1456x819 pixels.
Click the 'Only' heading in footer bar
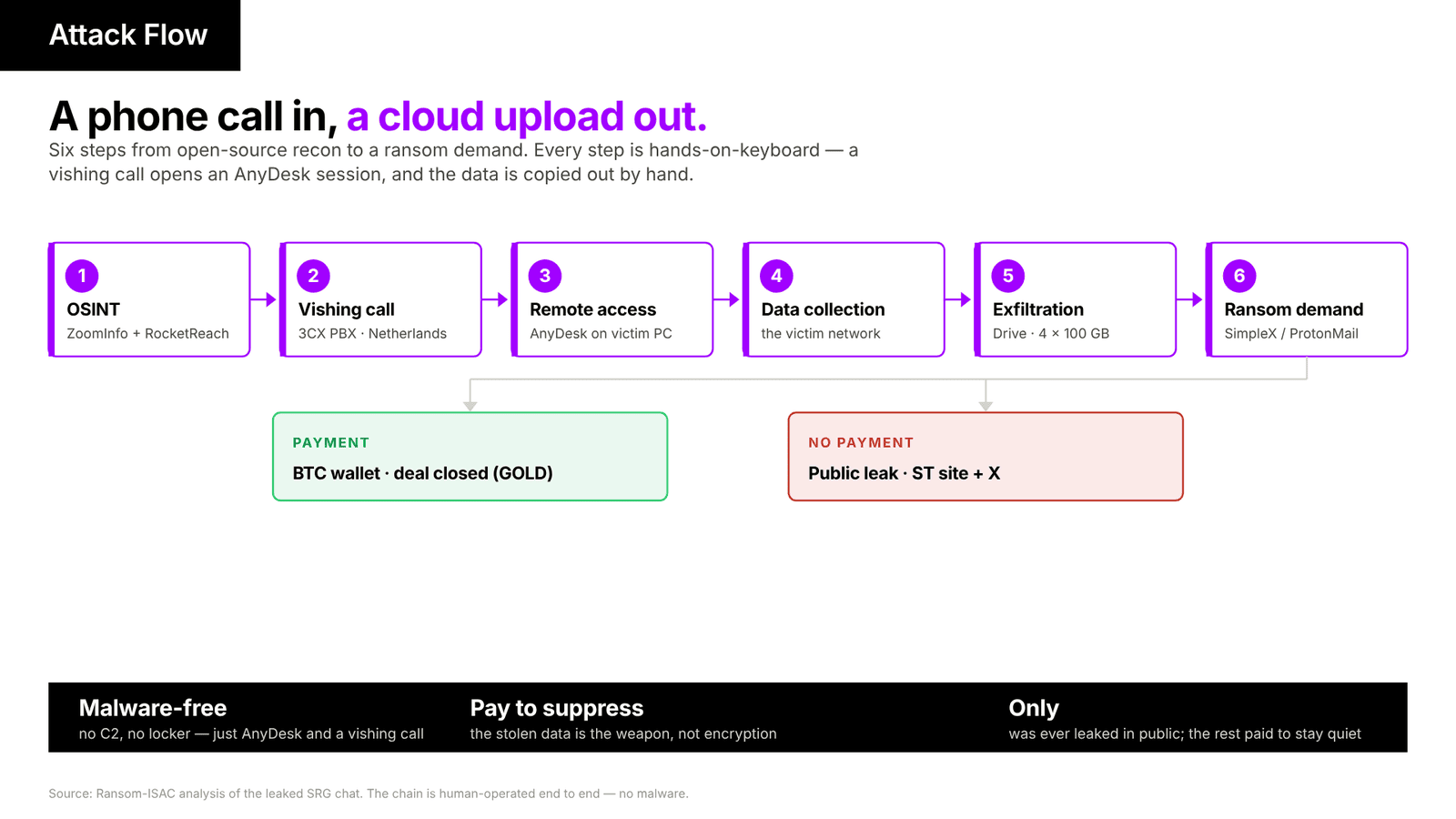coord(1034,708)
